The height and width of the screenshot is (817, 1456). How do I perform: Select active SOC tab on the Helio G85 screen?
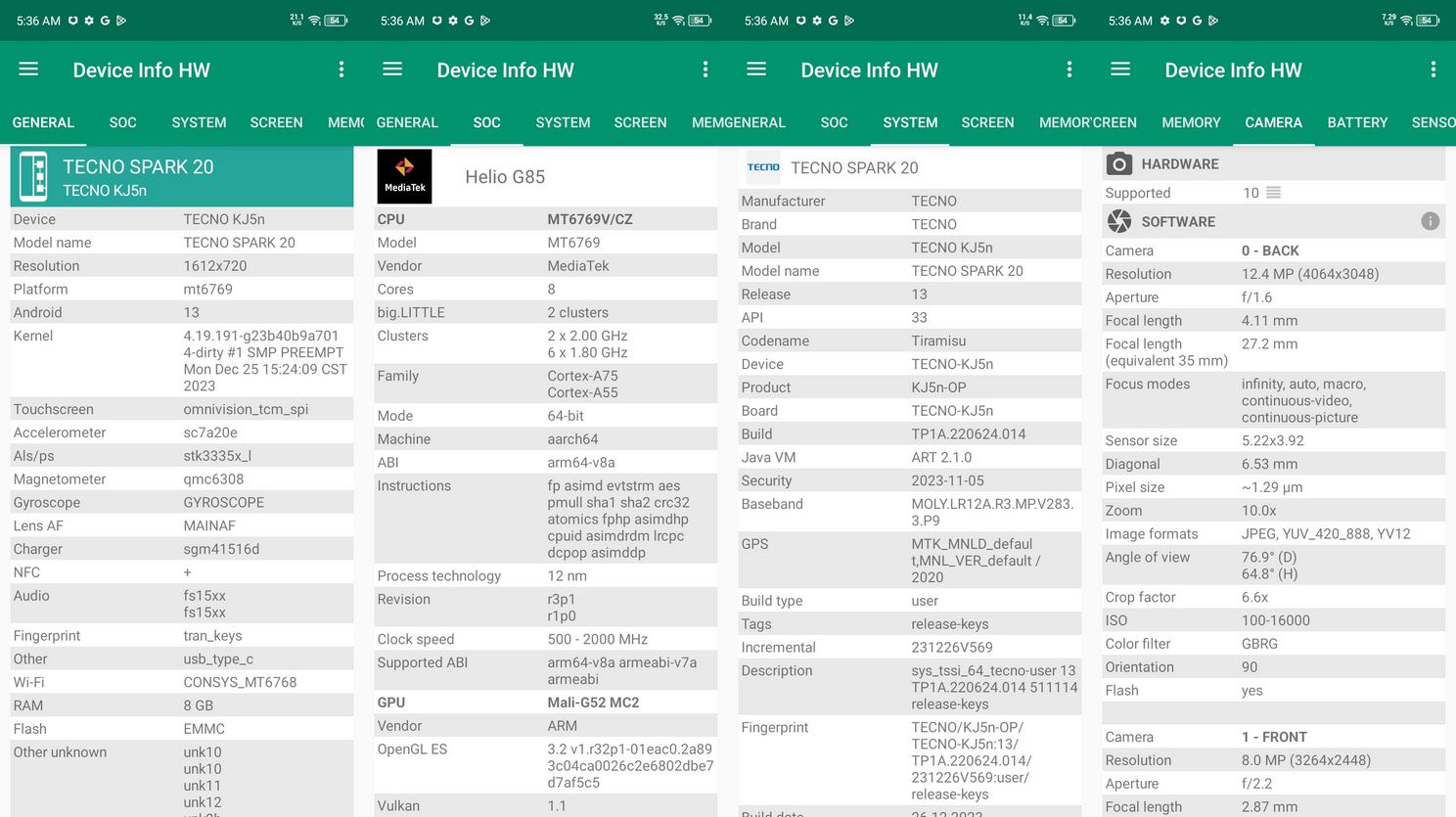[x=486, y=122]
